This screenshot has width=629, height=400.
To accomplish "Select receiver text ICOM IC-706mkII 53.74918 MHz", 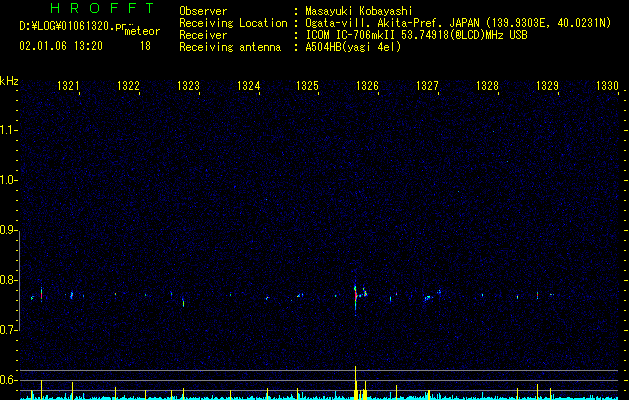I will coord(416,35).
